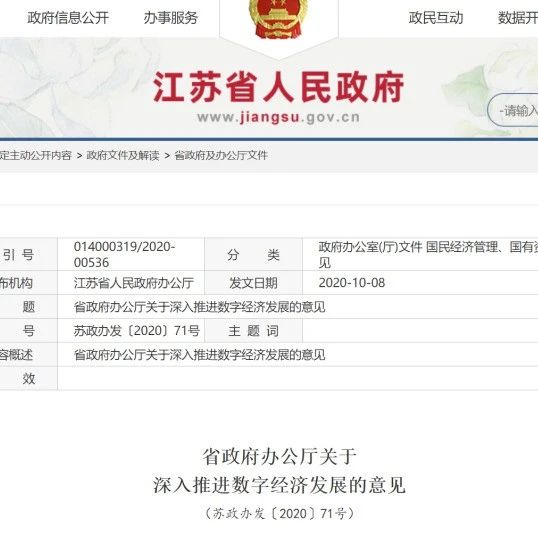Click the document number 苏政办发〔2020〕71号 cell
This screenshot has height=540, width=538.
(x=131, y=331)
